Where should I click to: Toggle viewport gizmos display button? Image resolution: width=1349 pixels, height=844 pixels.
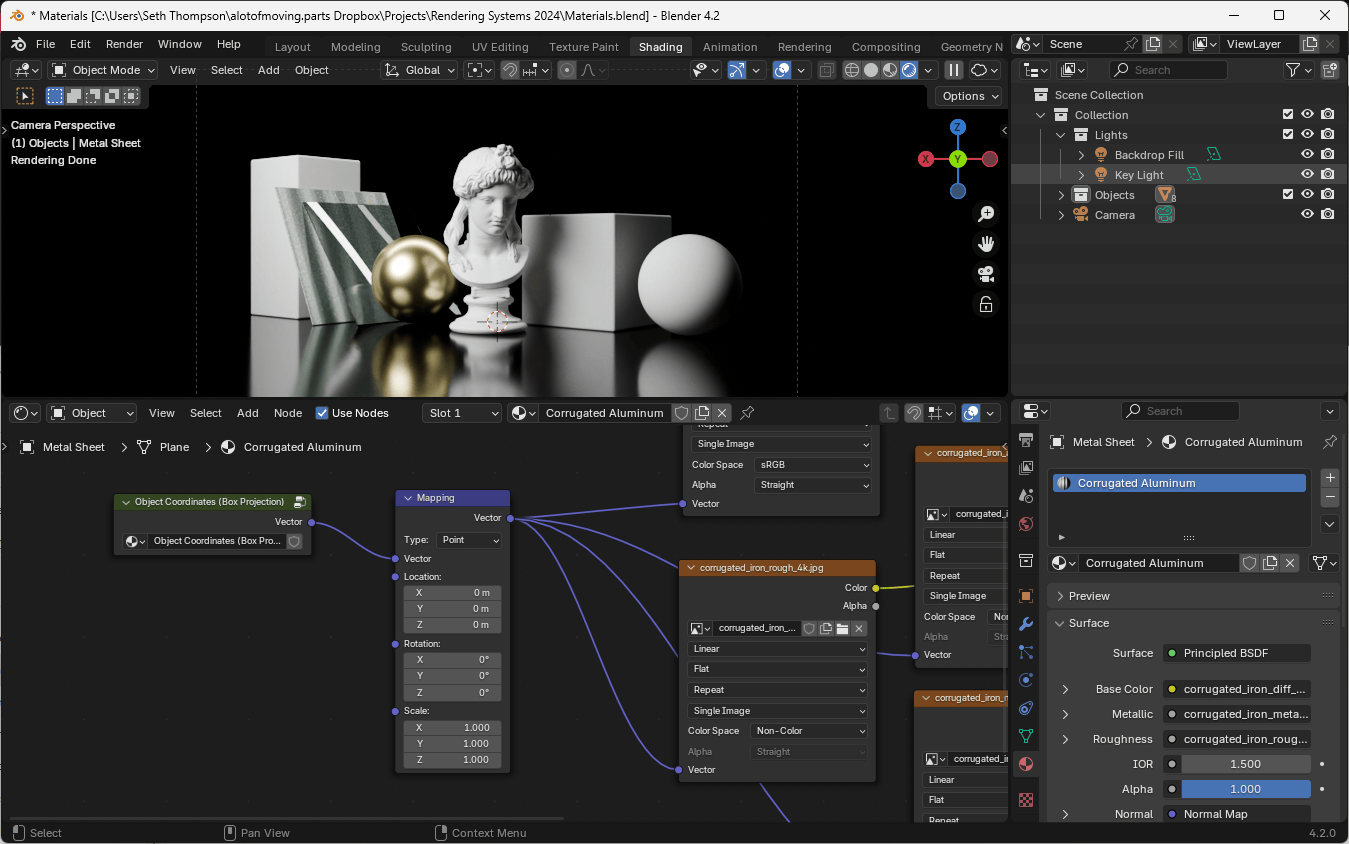pyautogui.click(x=737, y=70)
